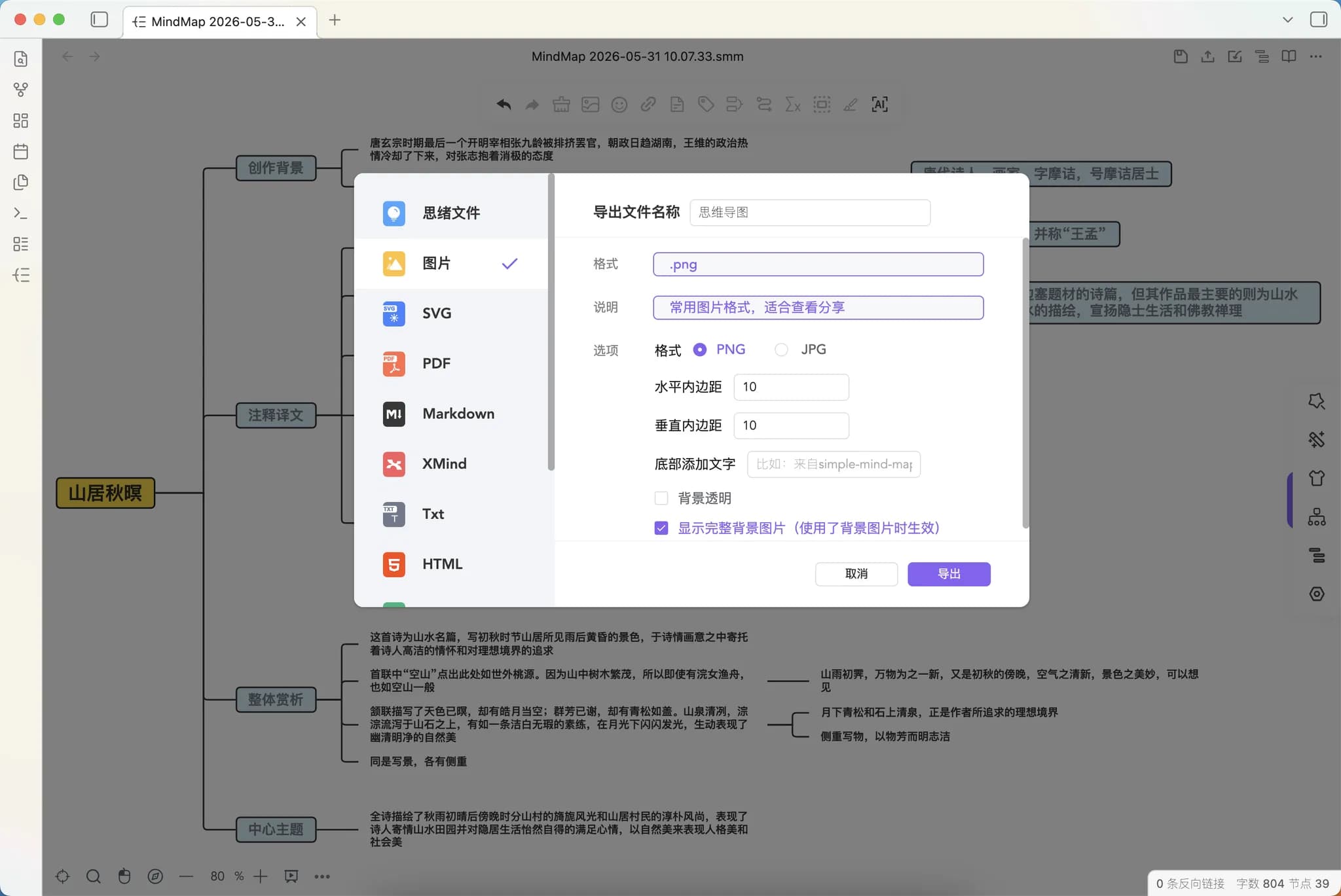1341x896 pixels.
Task: Click the back navigation arrow
Action: point(67,56)
